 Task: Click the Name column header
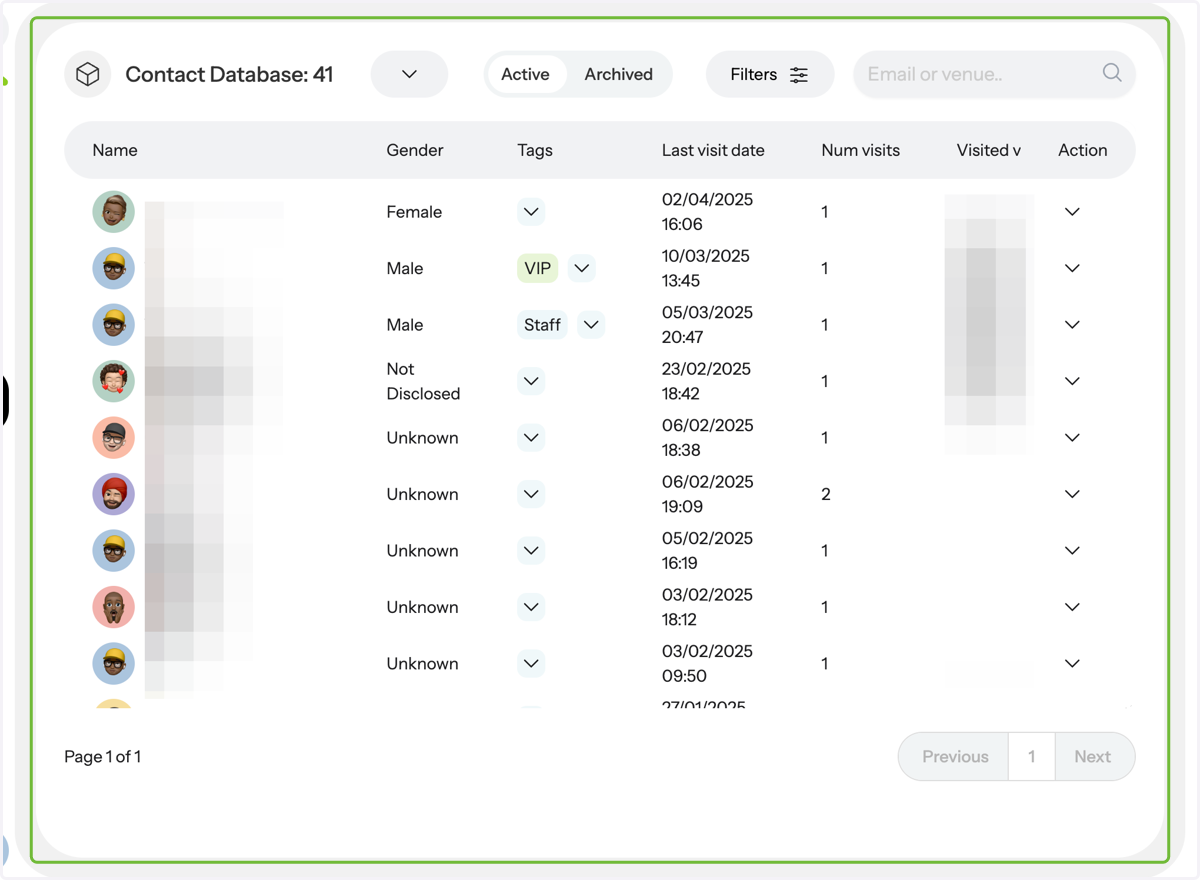tap(115, 150)
